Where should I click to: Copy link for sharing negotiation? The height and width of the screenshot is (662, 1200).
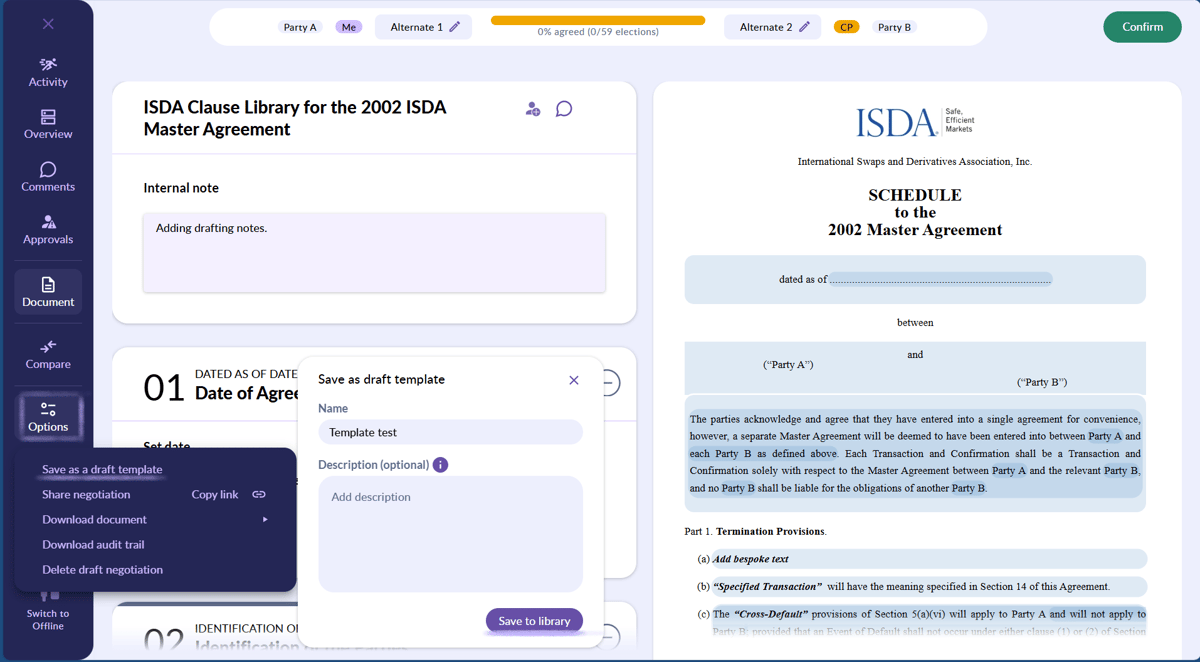(x=215, y=494)
